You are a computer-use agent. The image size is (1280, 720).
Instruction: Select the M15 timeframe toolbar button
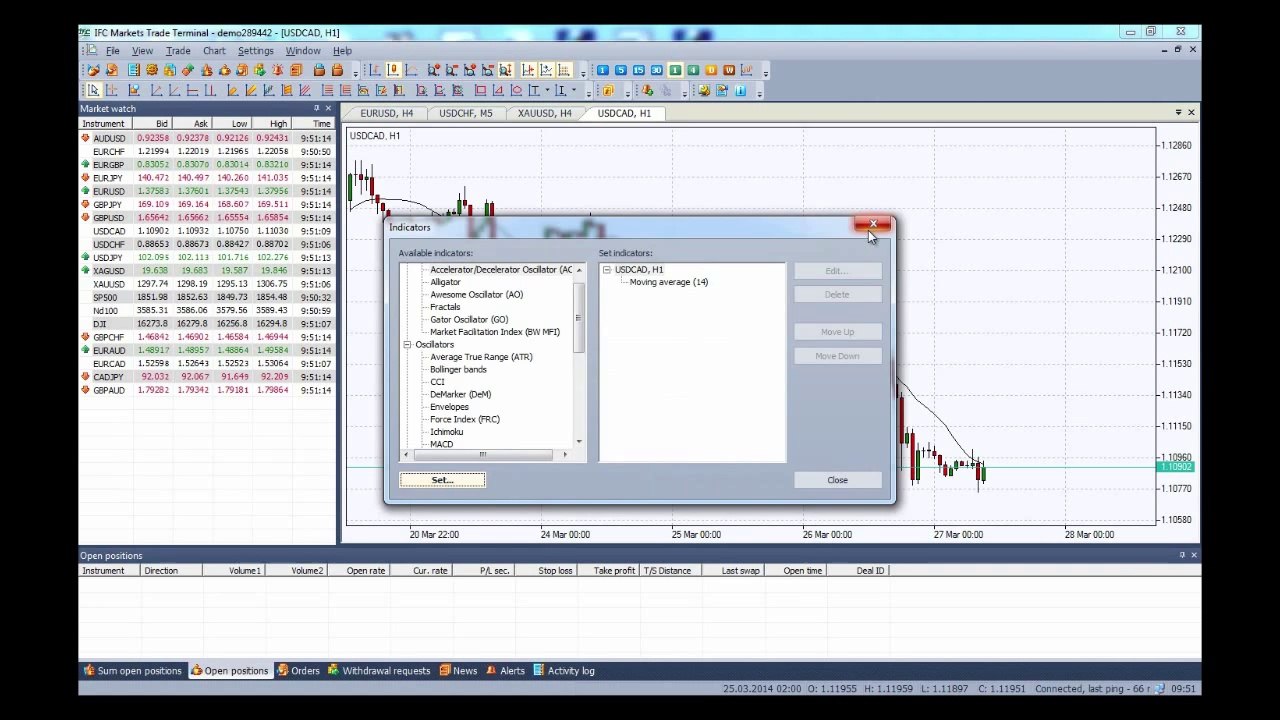point(638,70)
